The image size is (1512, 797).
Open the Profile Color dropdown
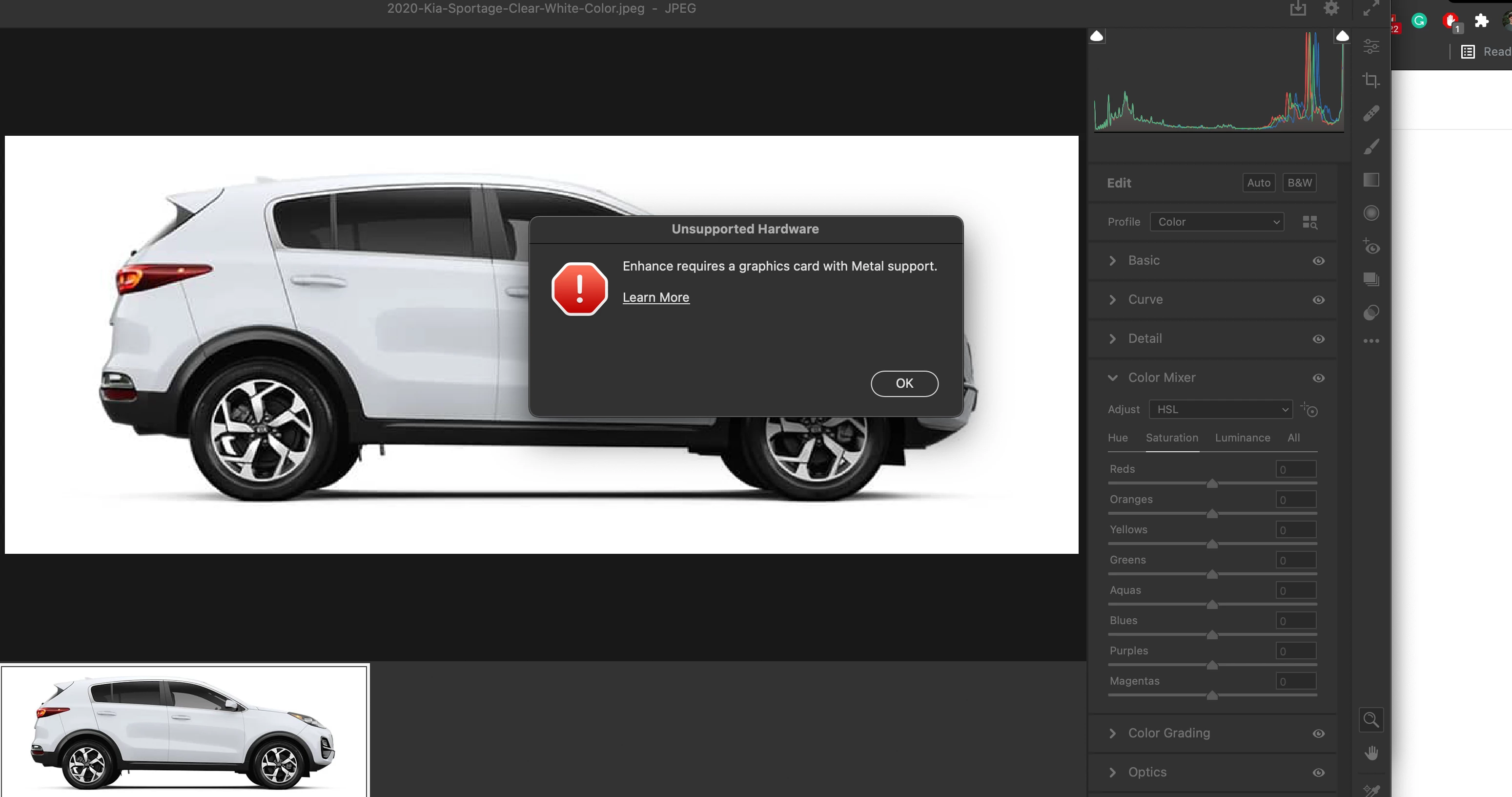coord(1217,222)
